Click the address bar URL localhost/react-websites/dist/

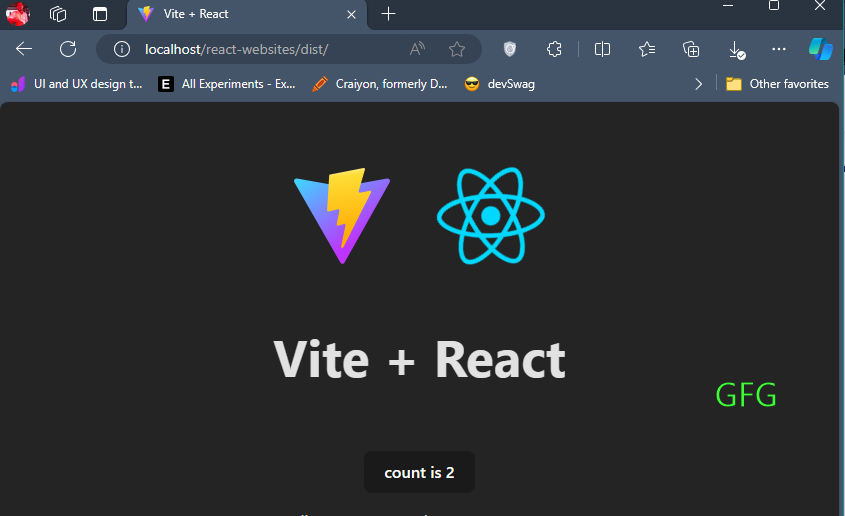click(x=237, y=50)
